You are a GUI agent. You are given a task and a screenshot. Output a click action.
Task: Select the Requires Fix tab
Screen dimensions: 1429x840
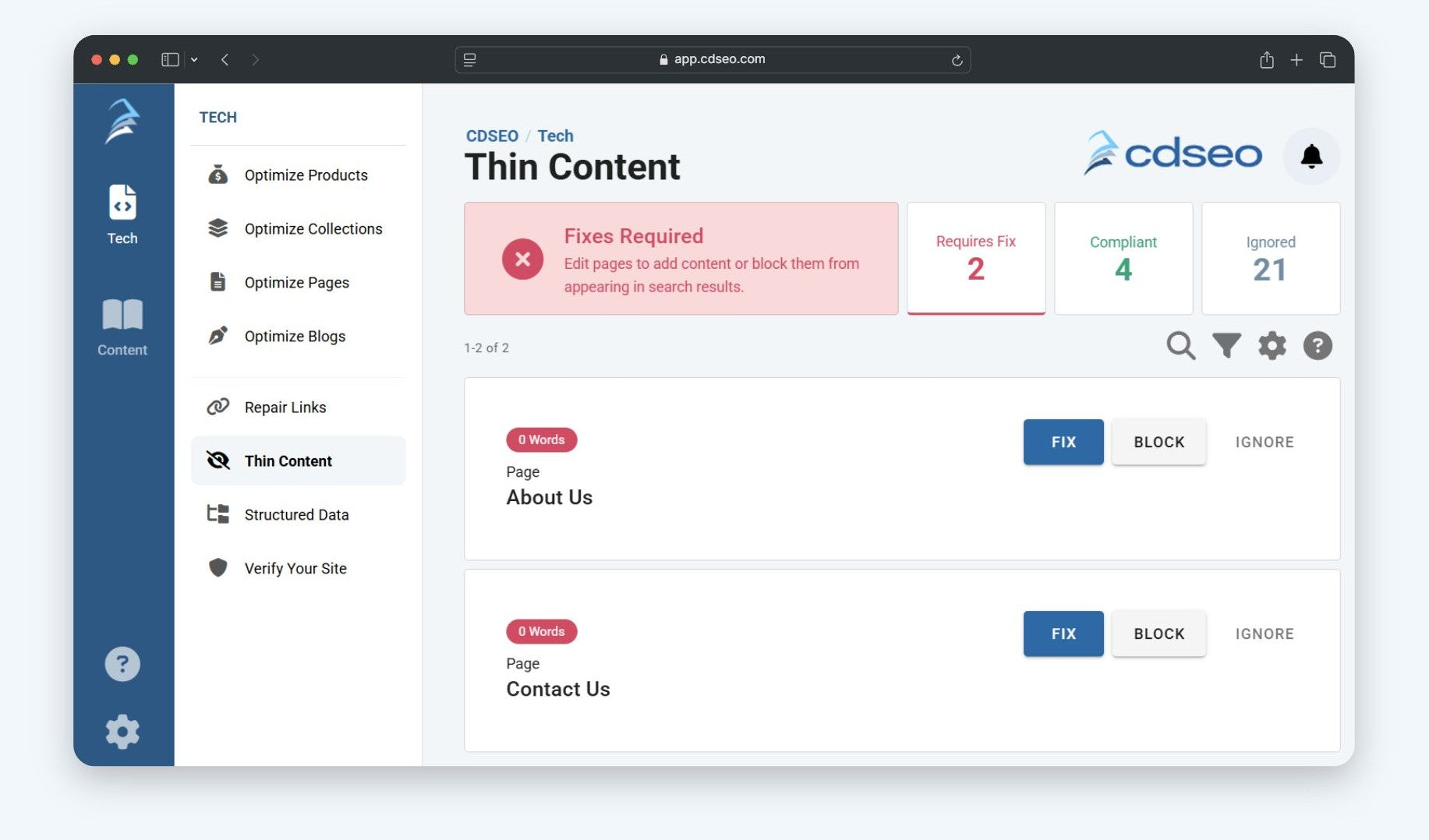975,258
